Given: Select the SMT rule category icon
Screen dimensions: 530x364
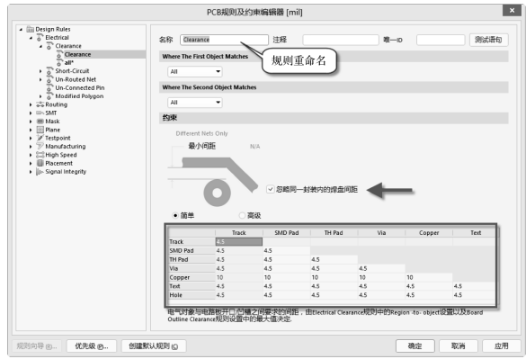Looking at the screenshot, I should tap(40, 113).
